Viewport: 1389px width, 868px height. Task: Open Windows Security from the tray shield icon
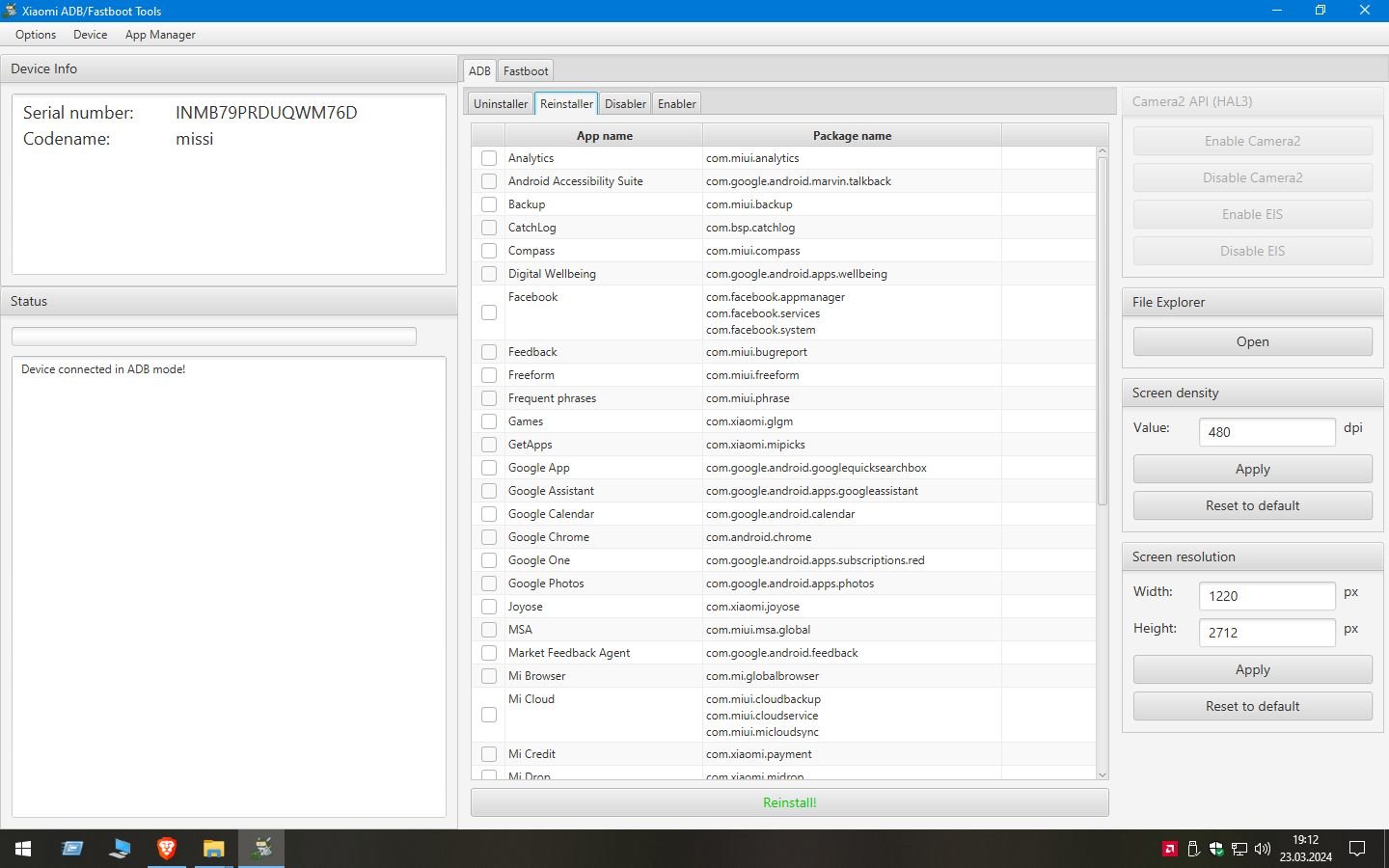tap(1216, 849)
